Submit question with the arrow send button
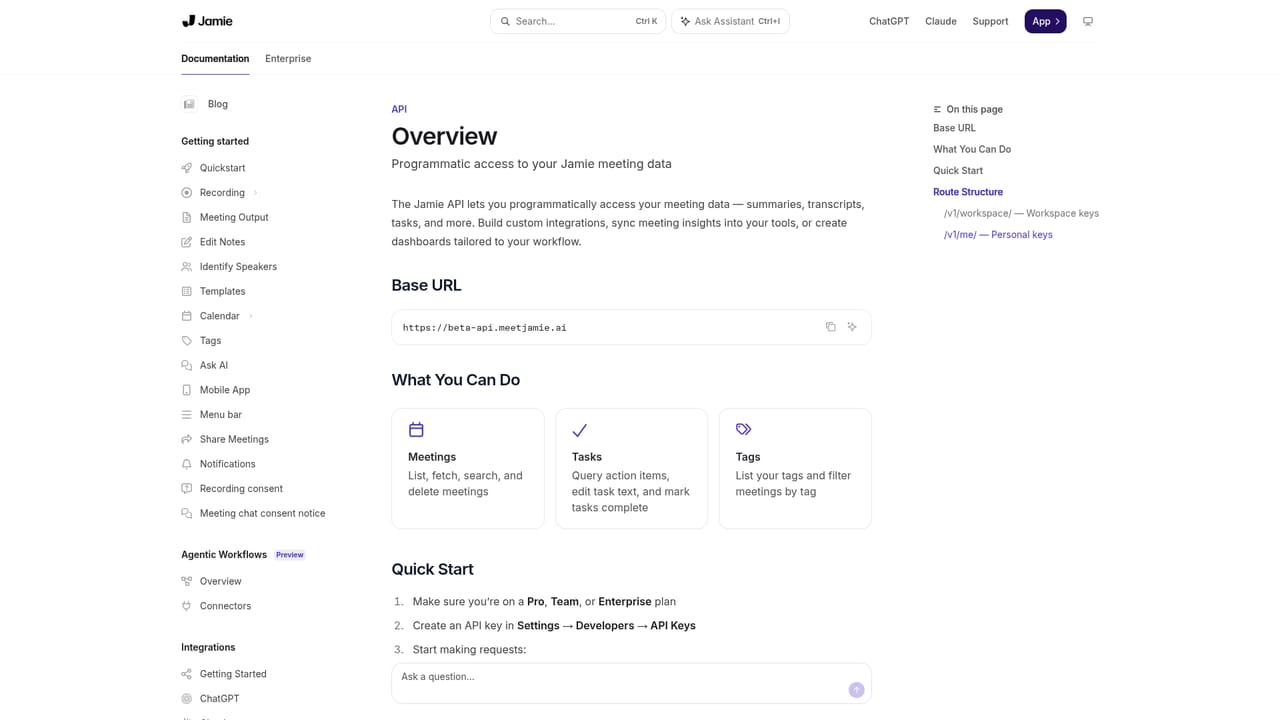 856,690
